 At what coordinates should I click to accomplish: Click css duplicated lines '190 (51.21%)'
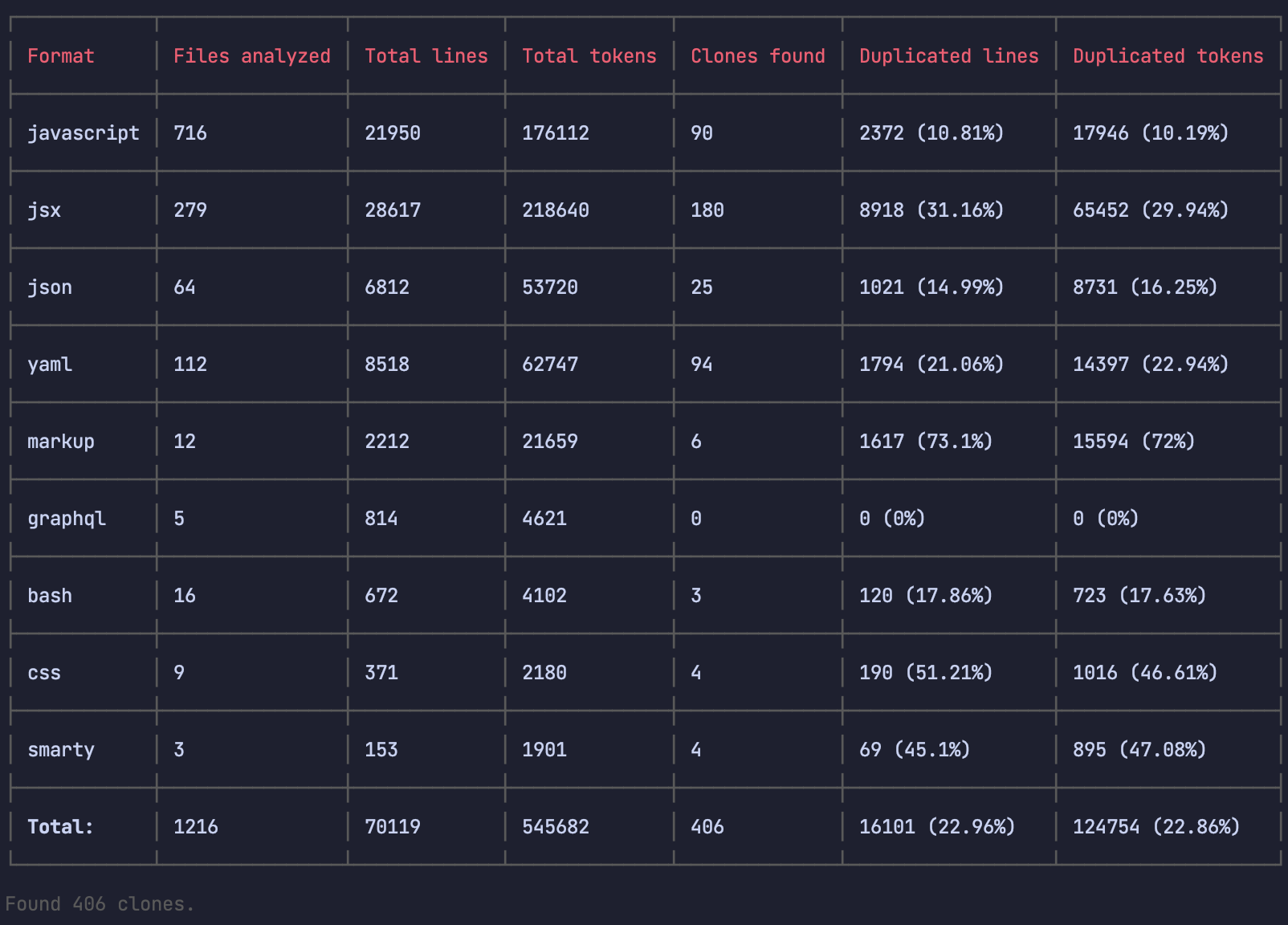927,673
